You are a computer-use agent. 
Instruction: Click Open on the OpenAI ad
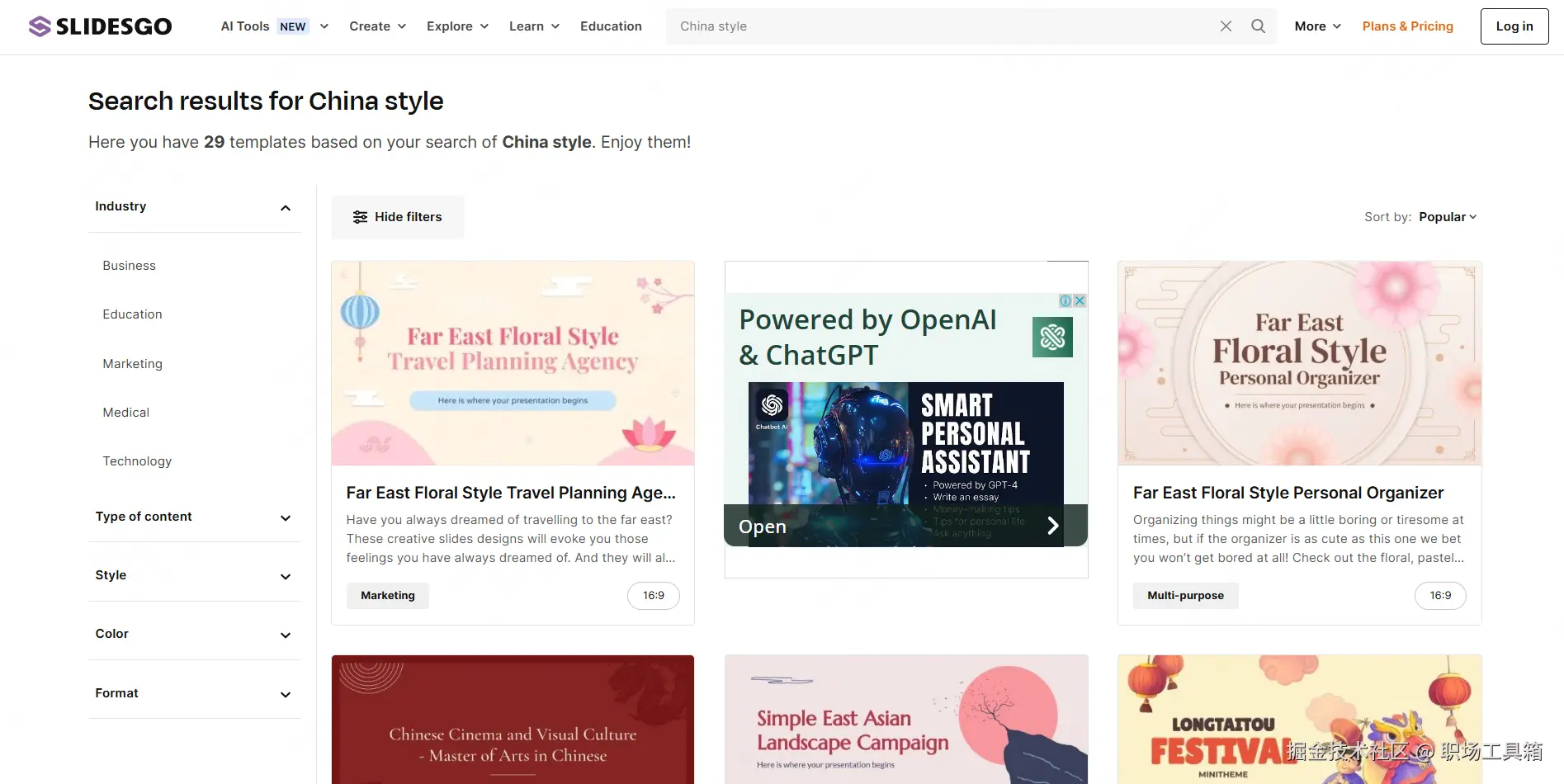763,527
